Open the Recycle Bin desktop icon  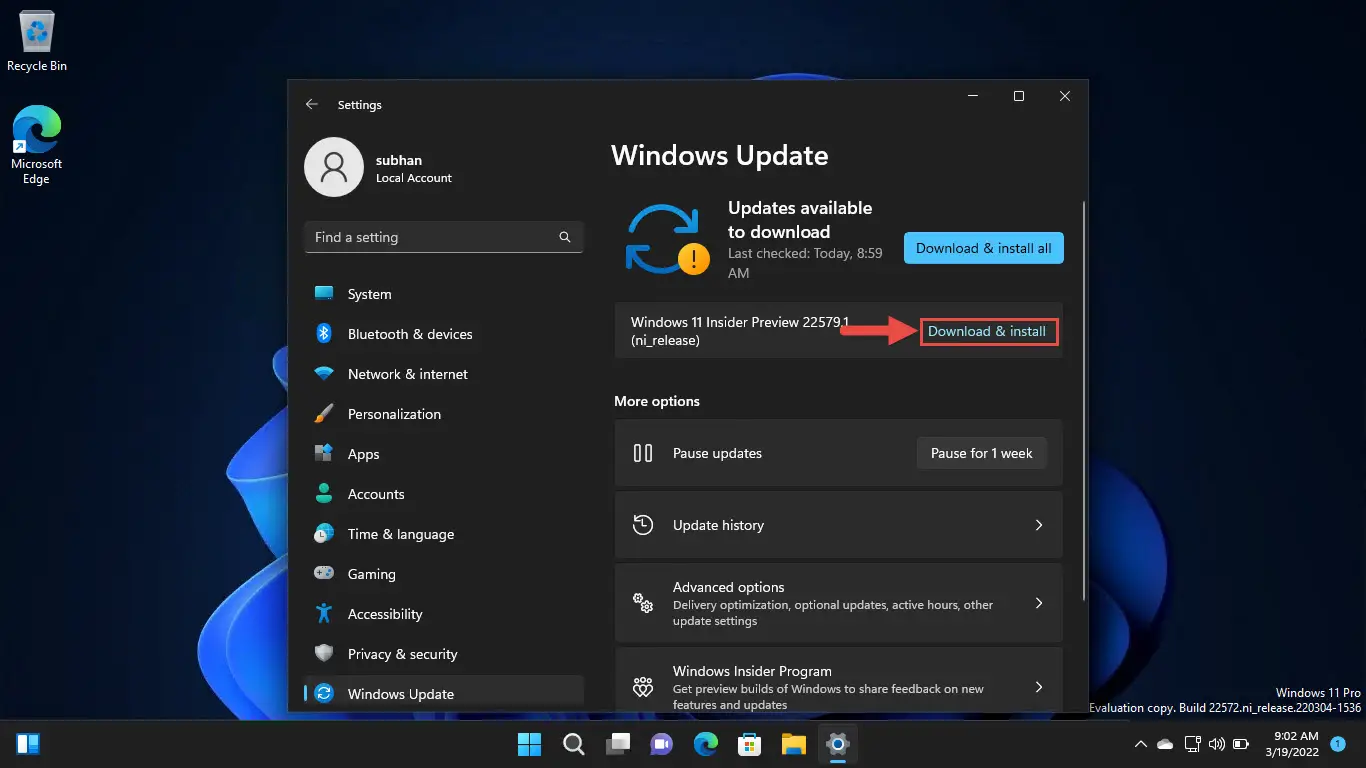(37, 43)
